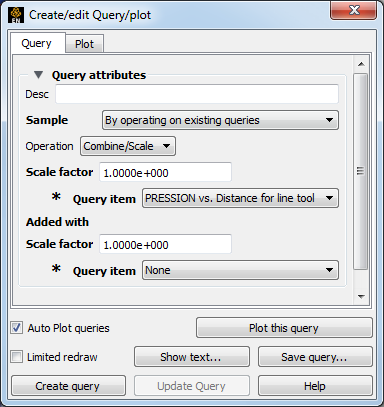Click the first Scale factor input field
Image resolution: width=384 pixels, height=407 pixels.
click(x=165, y=172)
